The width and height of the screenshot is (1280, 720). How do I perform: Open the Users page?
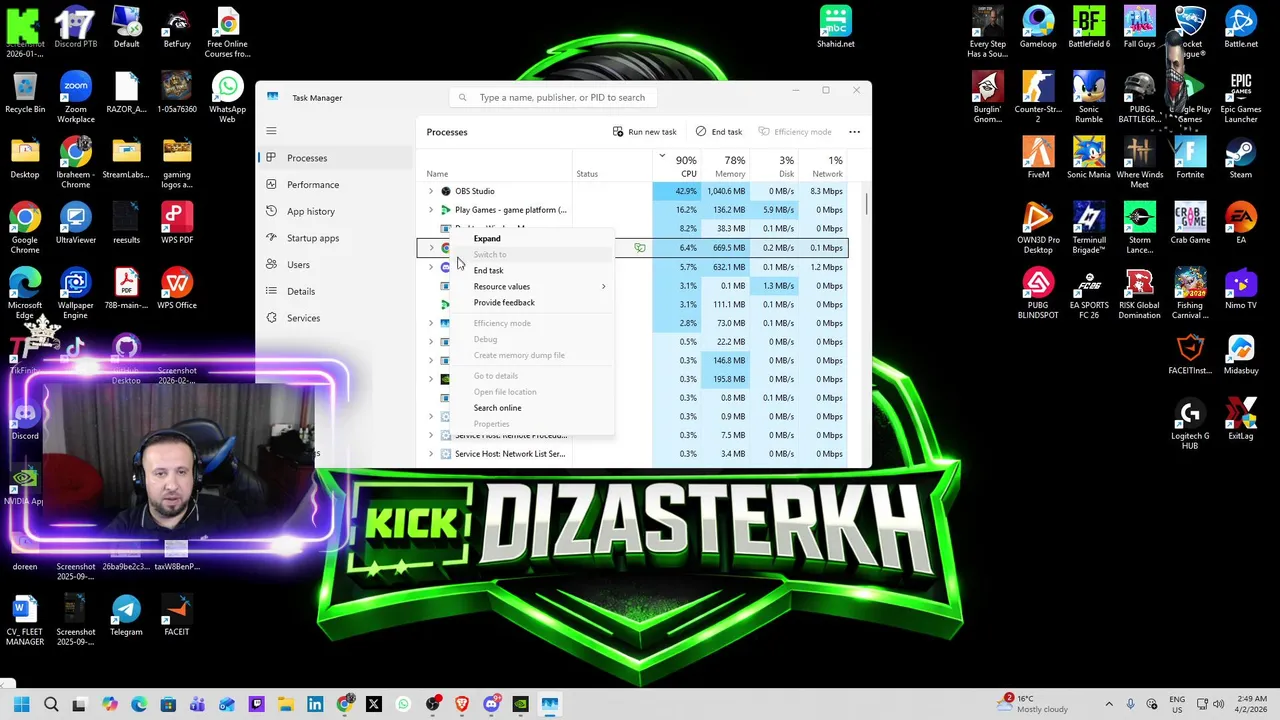[335, 265]
